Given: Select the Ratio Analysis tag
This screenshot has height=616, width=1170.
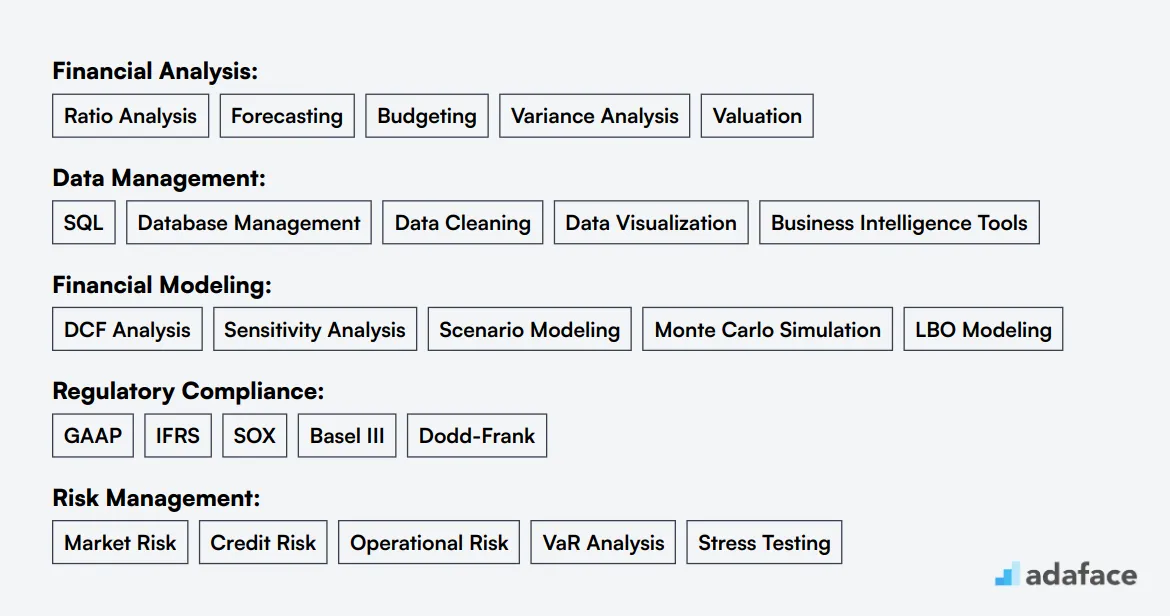Looking at the screenshot, I should [x=131, y=116].
